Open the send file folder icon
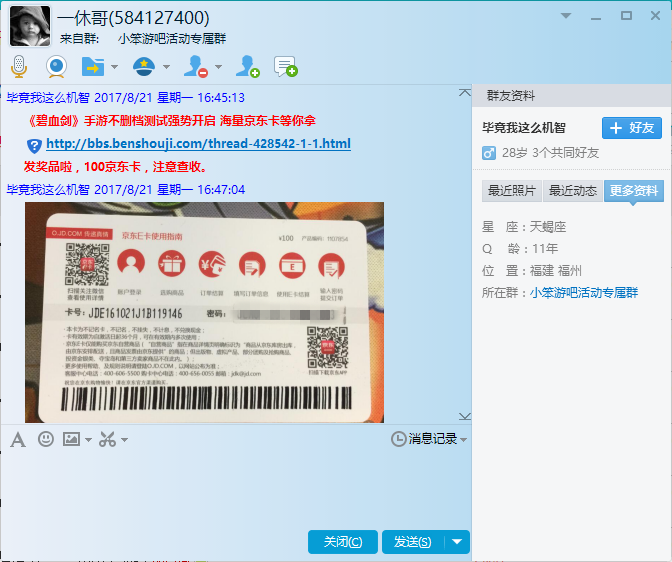The width and height of the screenshot is (672, 562). click(x=93, y=66)
